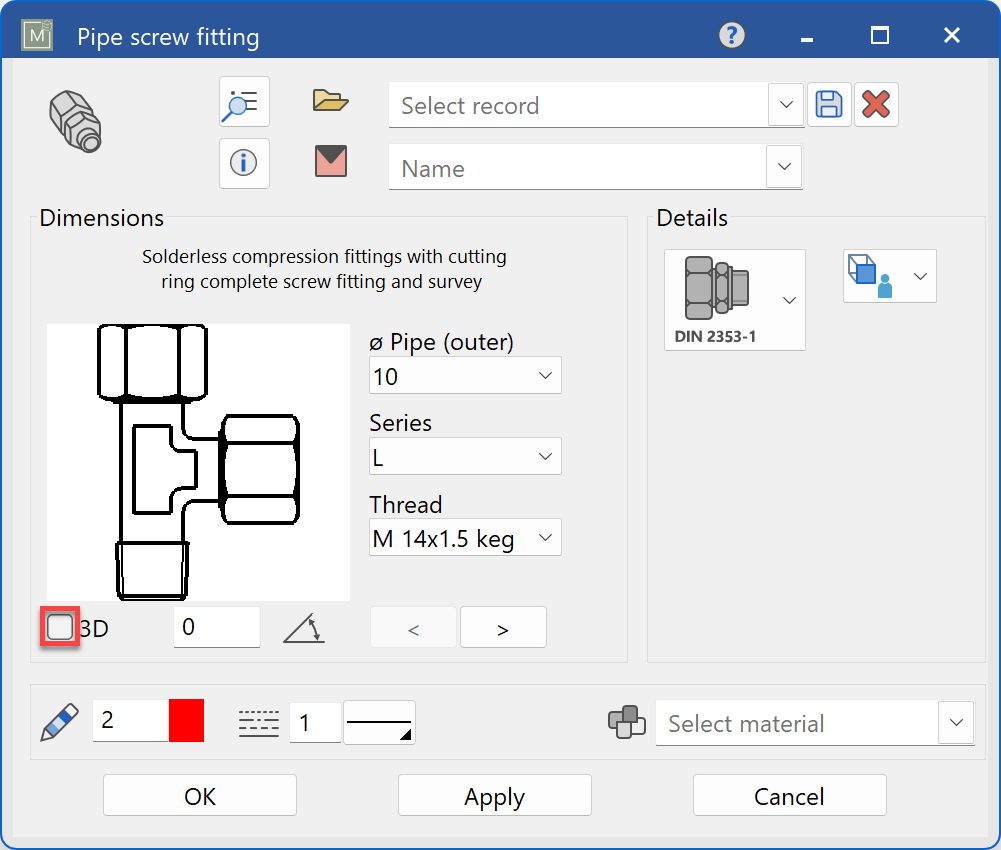Screen dimensions: 1001x850
Task: Open the Select record dropdown
Action: [x=786, y=105]
